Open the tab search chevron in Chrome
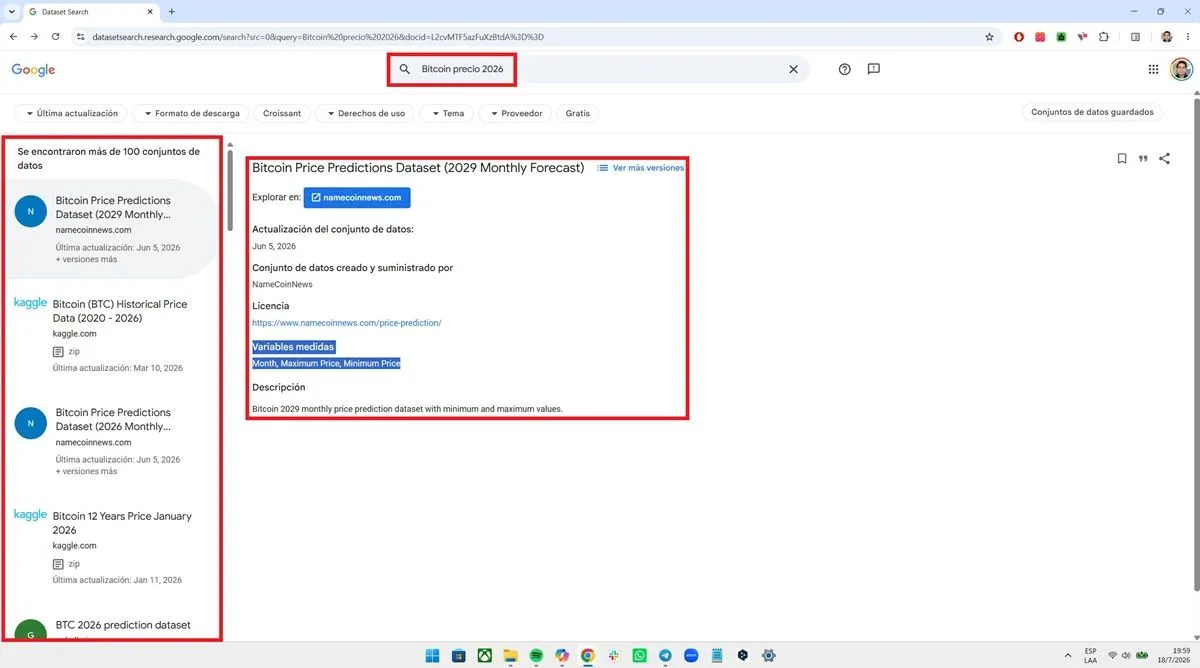Image resolution: width=1200 pixels, height=668 pixels. (x=9, y=11)
